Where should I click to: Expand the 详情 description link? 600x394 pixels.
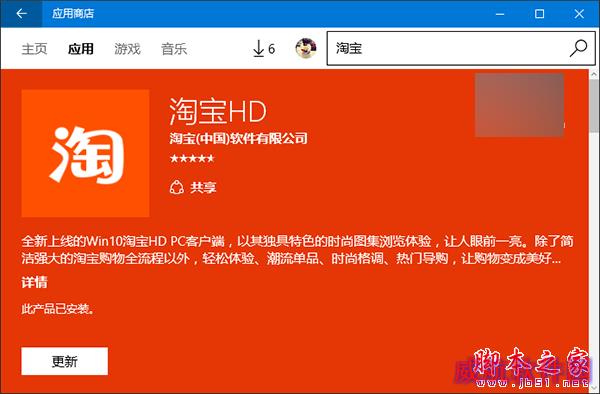(34, 282)
